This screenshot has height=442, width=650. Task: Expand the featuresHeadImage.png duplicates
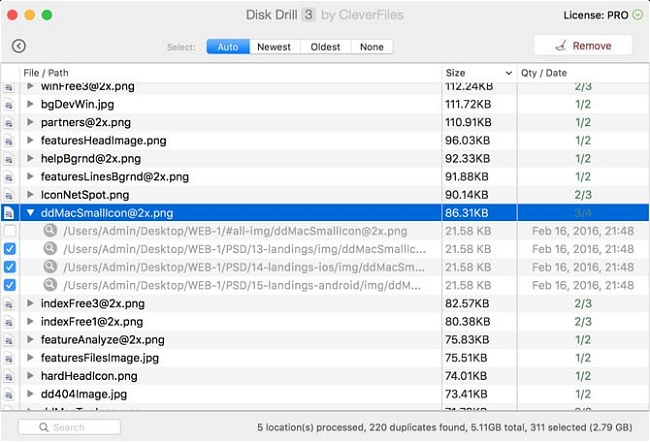[x=30, y=140]
